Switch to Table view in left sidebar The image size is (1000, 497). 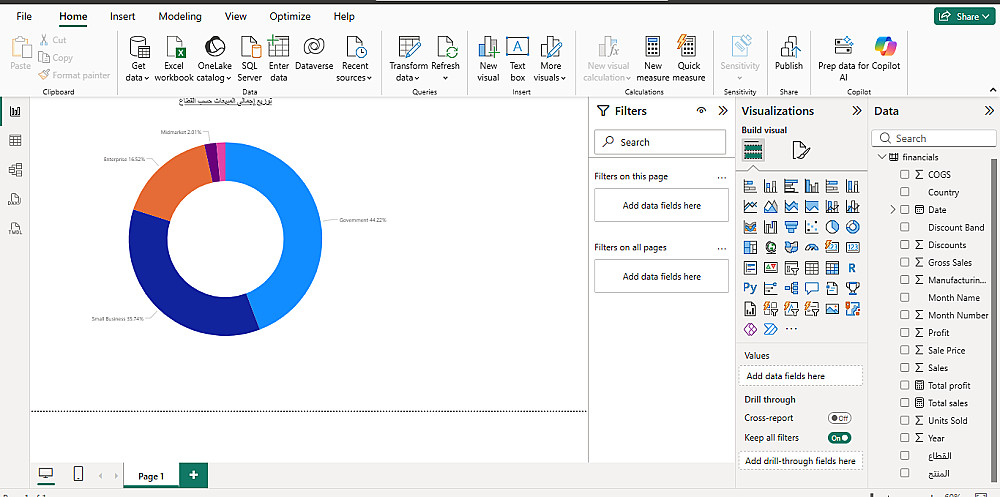[15, 141]
